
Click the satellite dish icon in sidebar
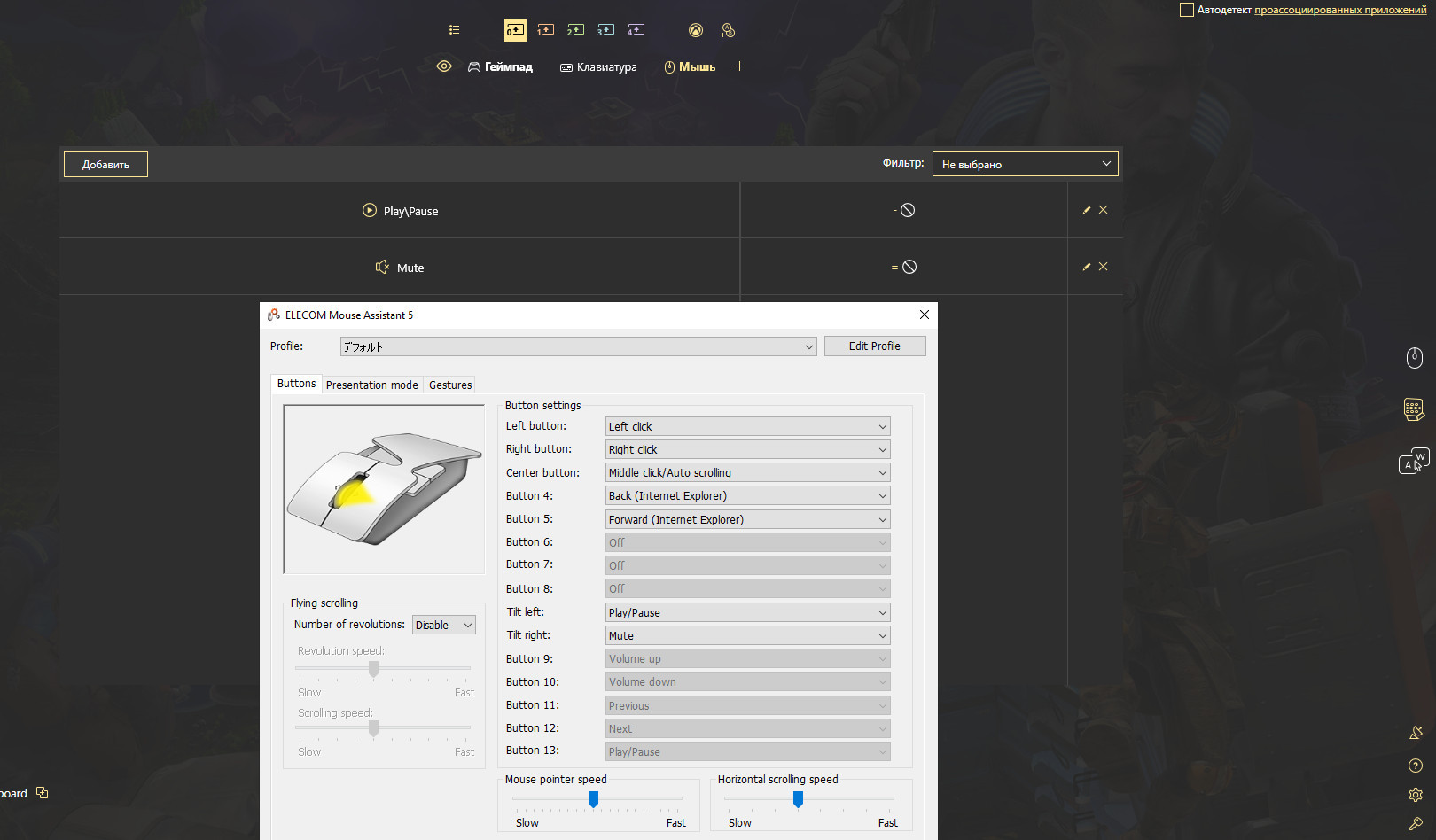click(1416, 733)
